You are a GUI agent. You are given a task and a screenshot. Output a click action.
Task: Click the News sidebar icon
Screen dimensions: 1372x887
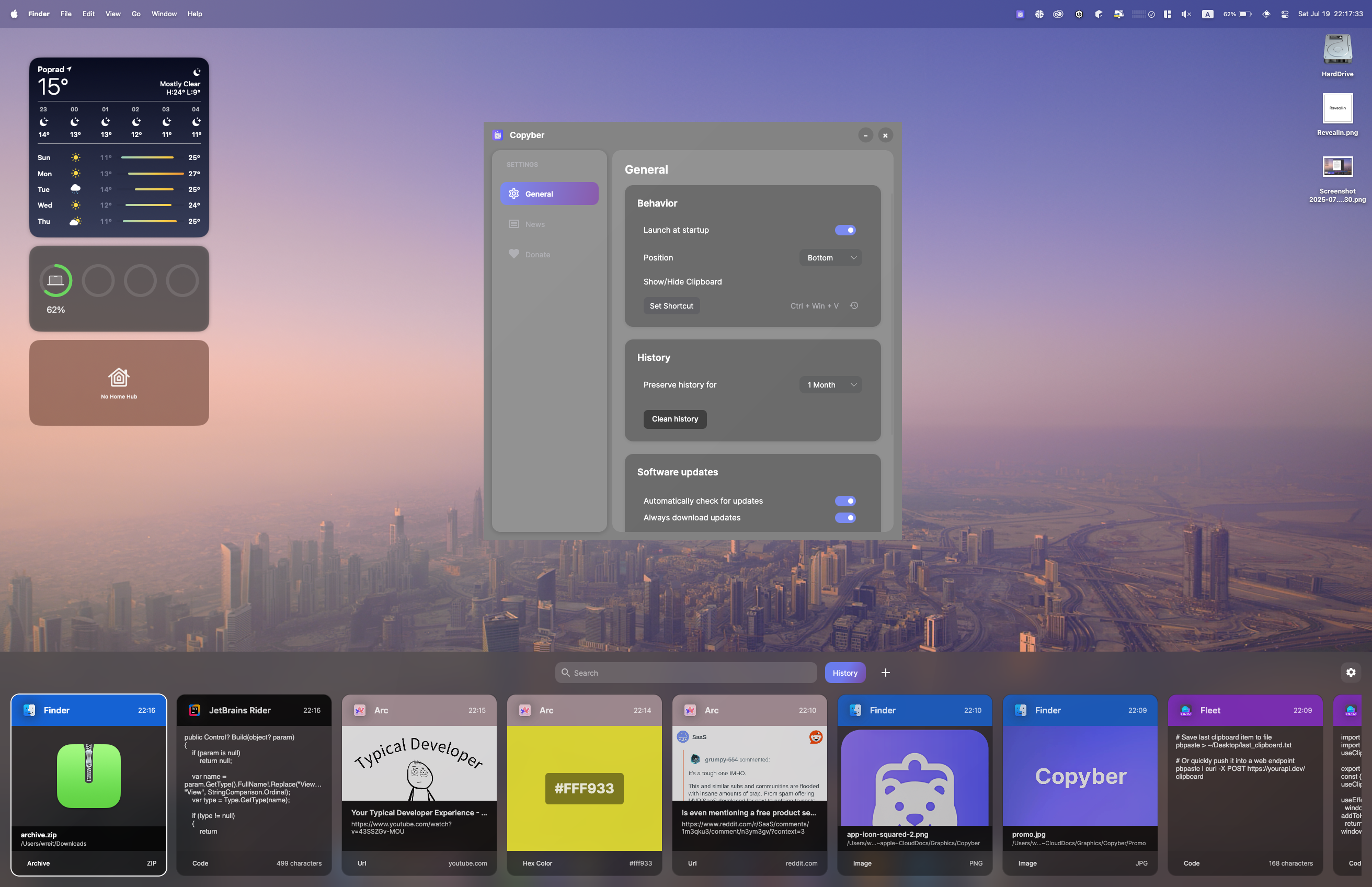point(513,224)
